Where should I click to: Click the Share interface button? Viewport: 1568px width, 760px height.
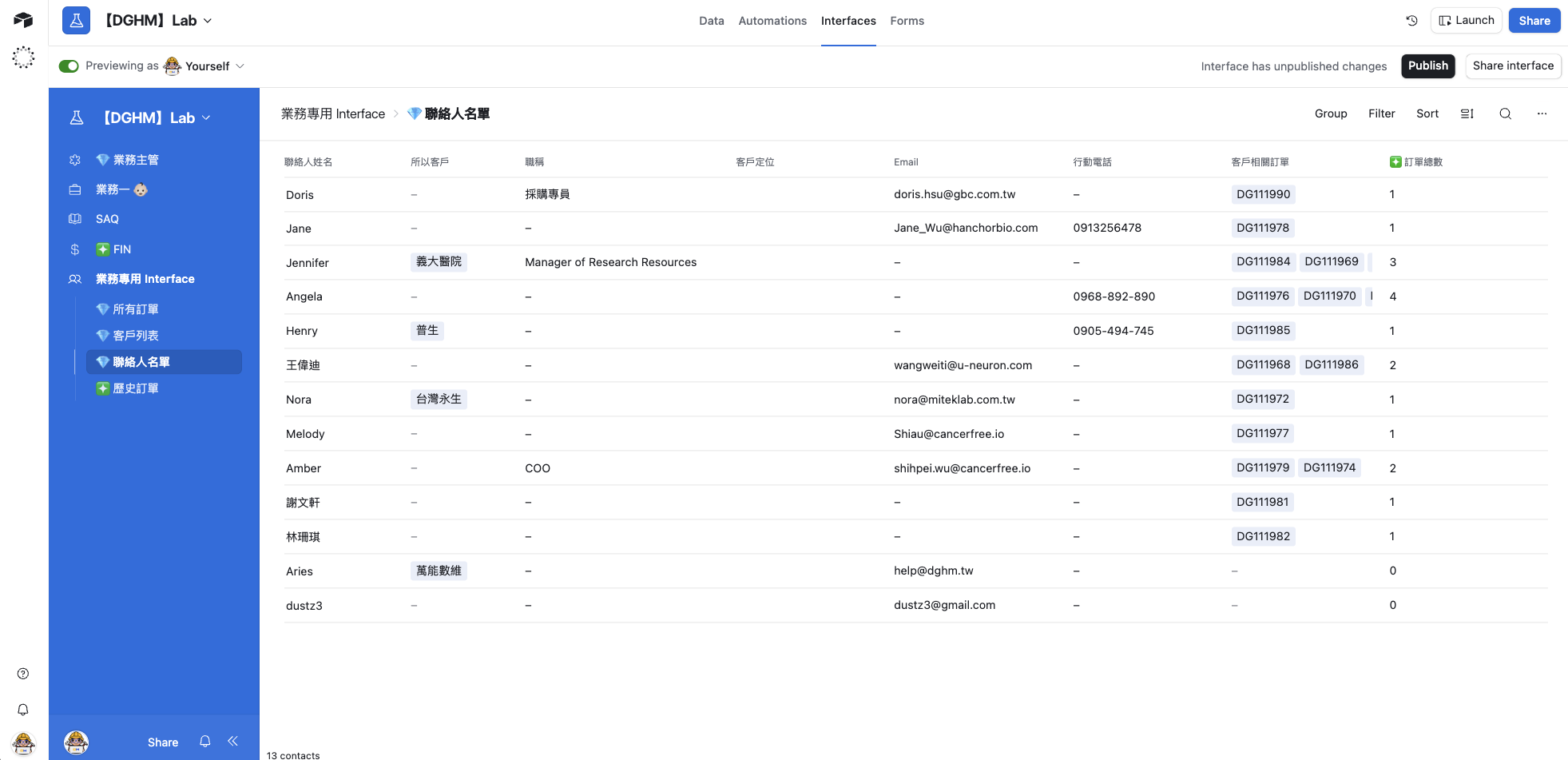tap(1513, 66)
